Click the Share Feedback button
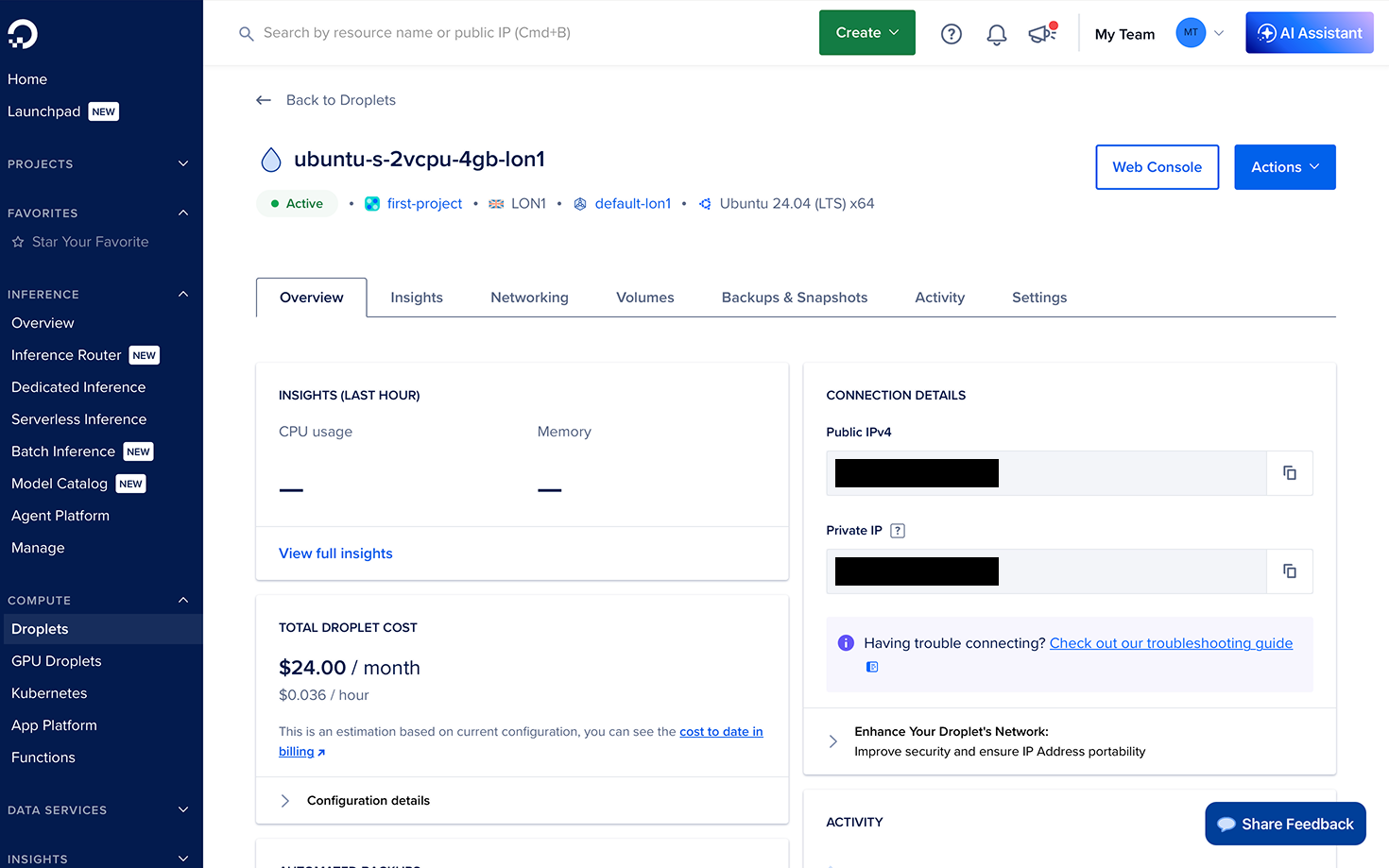This screenshot has width=1389, height=868. [1286, 824]
